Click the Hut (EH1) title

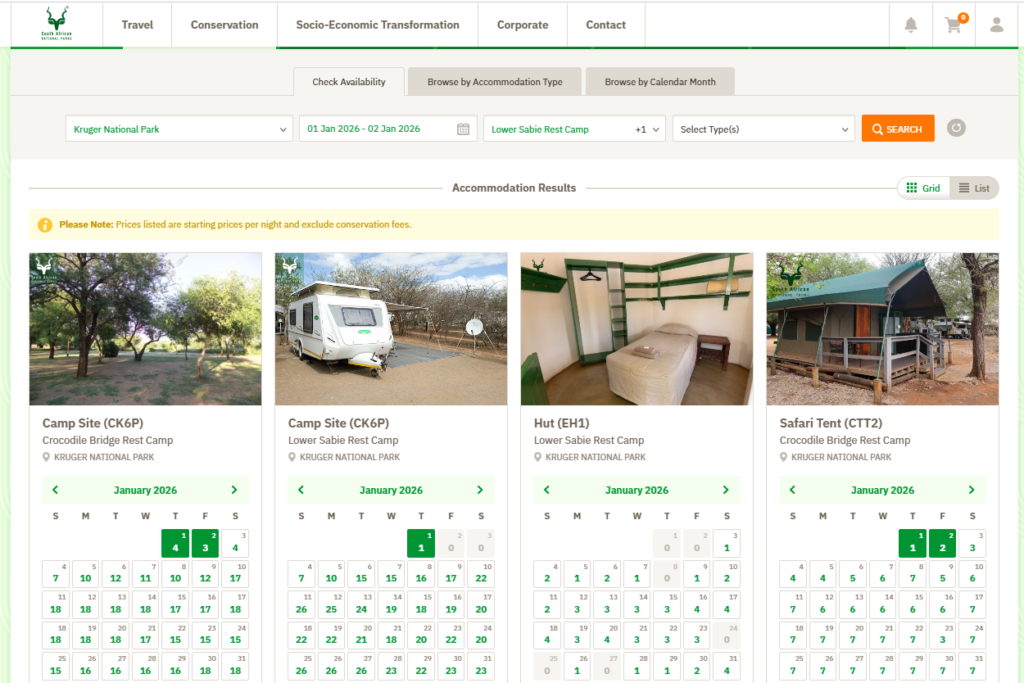tap(561, 423)
